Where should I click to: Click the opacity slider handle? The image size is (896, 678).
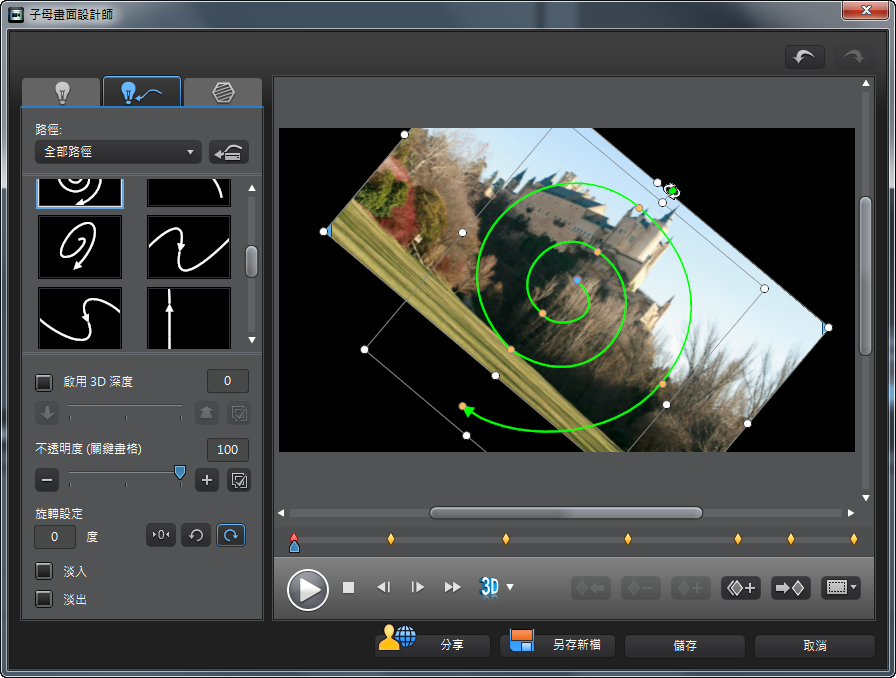click(x=180, y=472)
